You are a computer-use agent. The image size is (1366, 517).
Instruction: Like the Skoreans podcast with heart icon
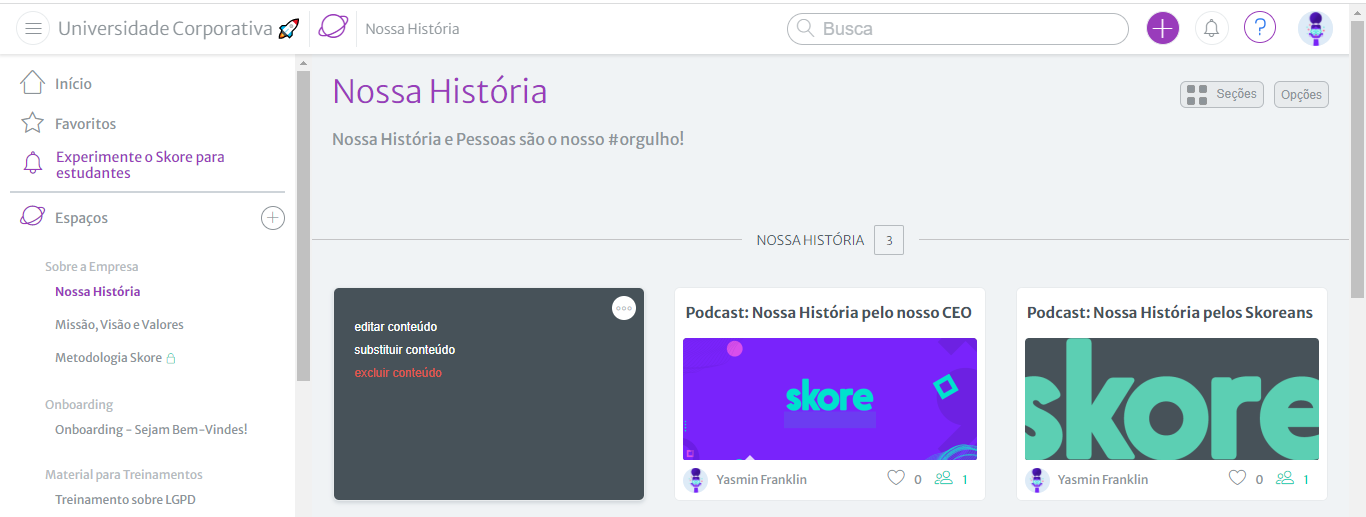pos(1238,478)
